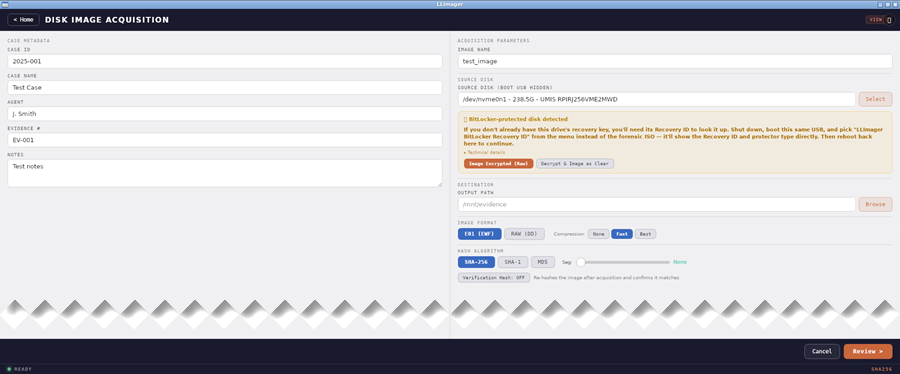This screenshot has height=374, width=900.
Task: Go back with the Home button
Action: tap(23, 20)
